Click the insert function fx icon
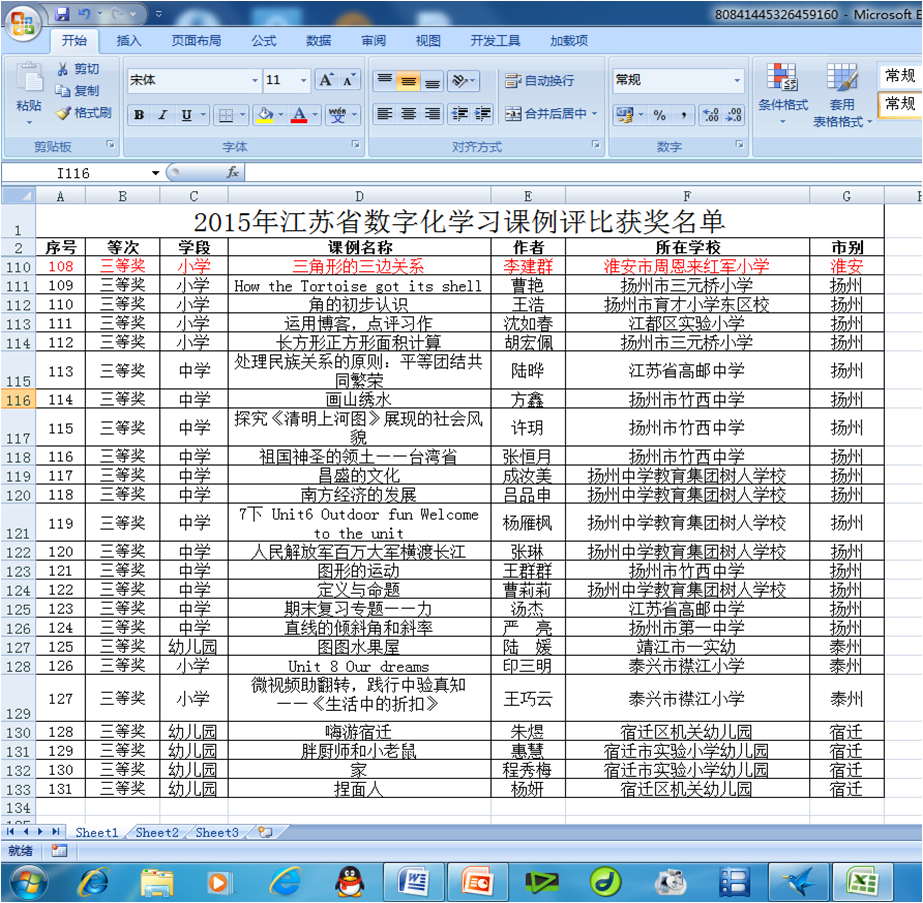 tap(233, 172)
